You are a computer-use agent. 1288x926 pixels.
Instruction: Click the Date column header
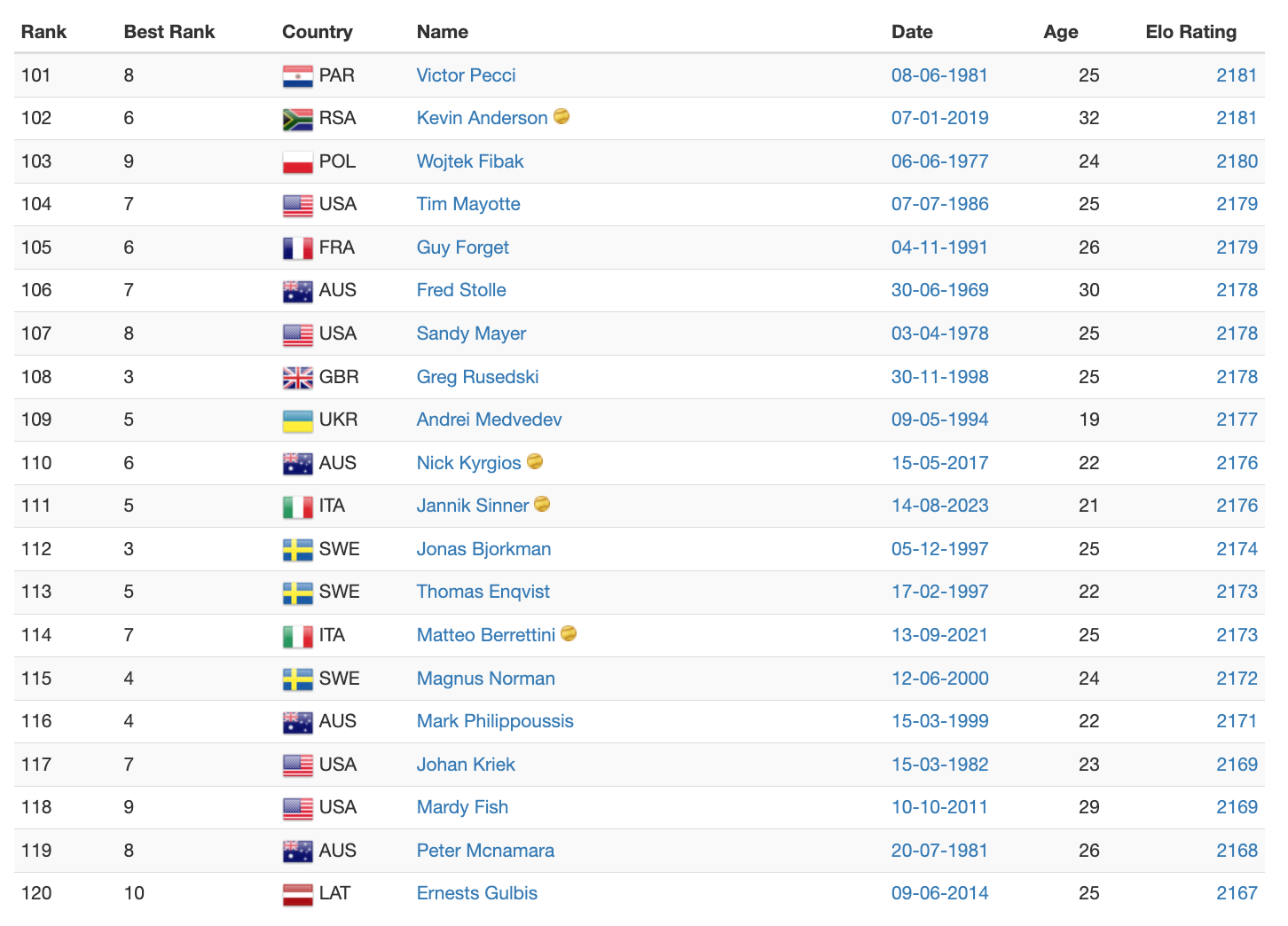[912, 32]
